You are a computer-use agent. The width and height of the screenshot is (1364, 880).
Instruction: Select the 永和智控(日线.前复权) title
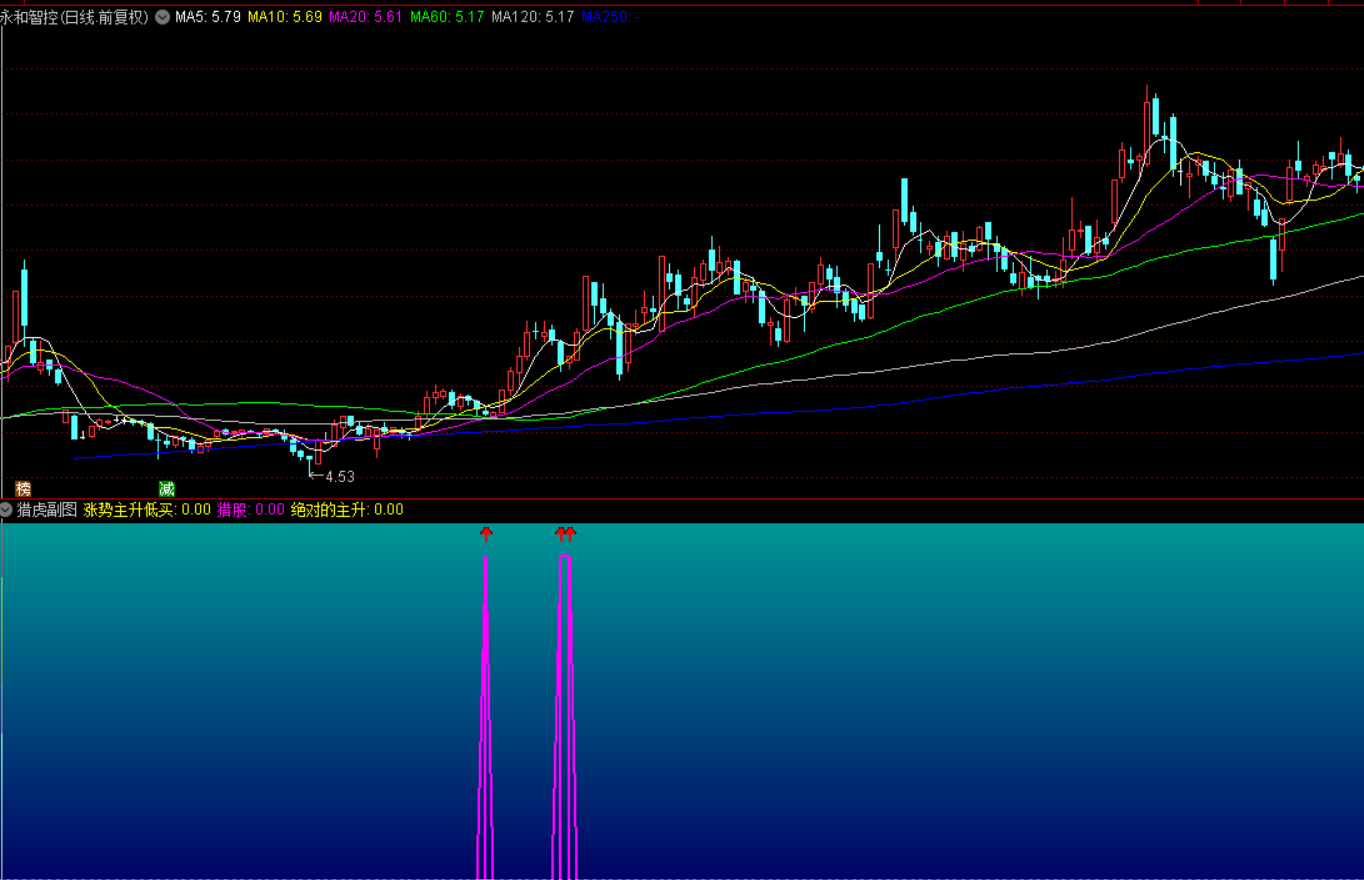pos(75,17)
